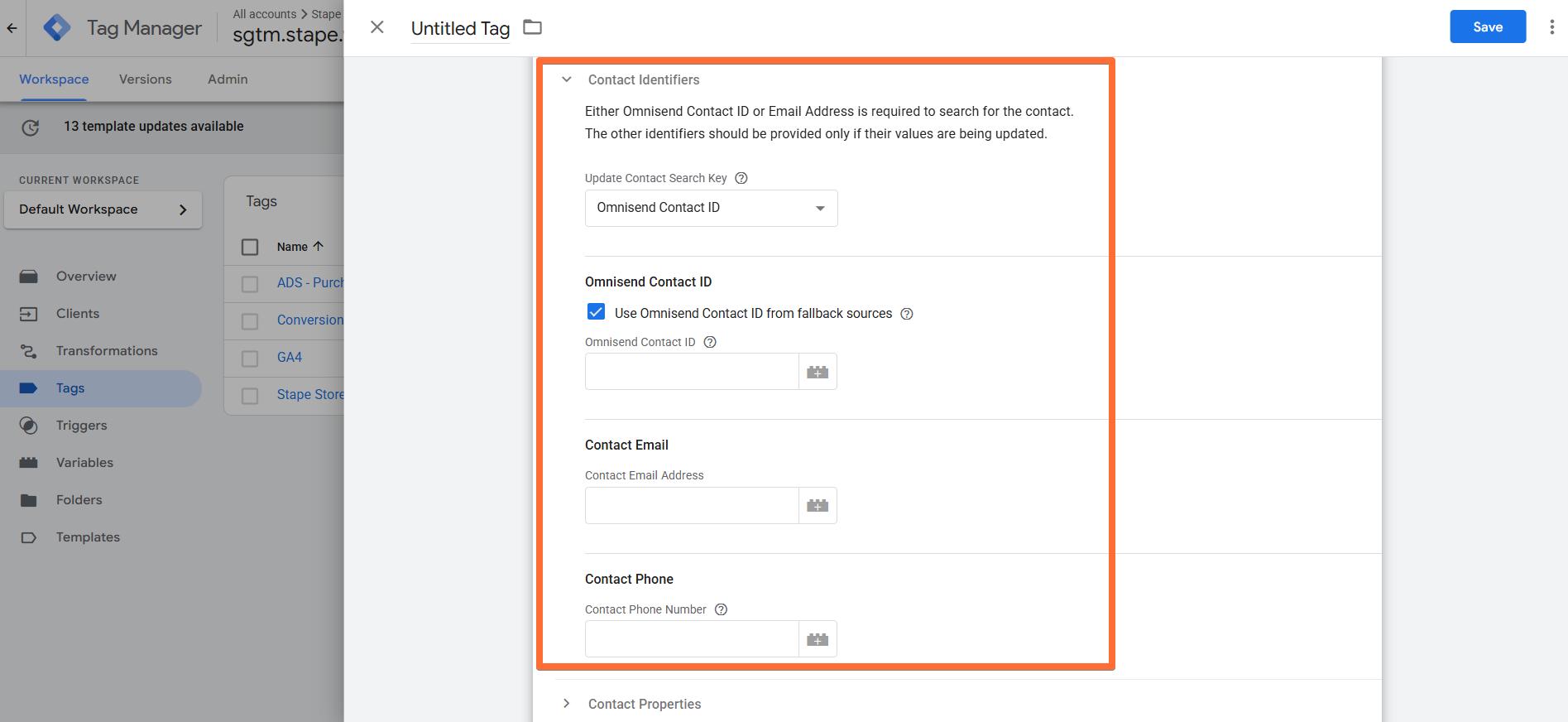This screenshot has height=722, width=1568.
Task: Sort tags by Name column
Action: pyautogui.click(x=300, y=247)
